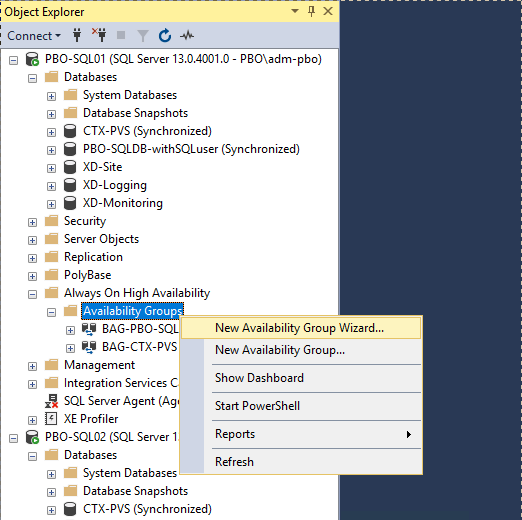Click the BAG-CTX-PVS availability group icon
The height and width of the screenshot is (520, 522).
pyautogui.click(x=89, y=347)
